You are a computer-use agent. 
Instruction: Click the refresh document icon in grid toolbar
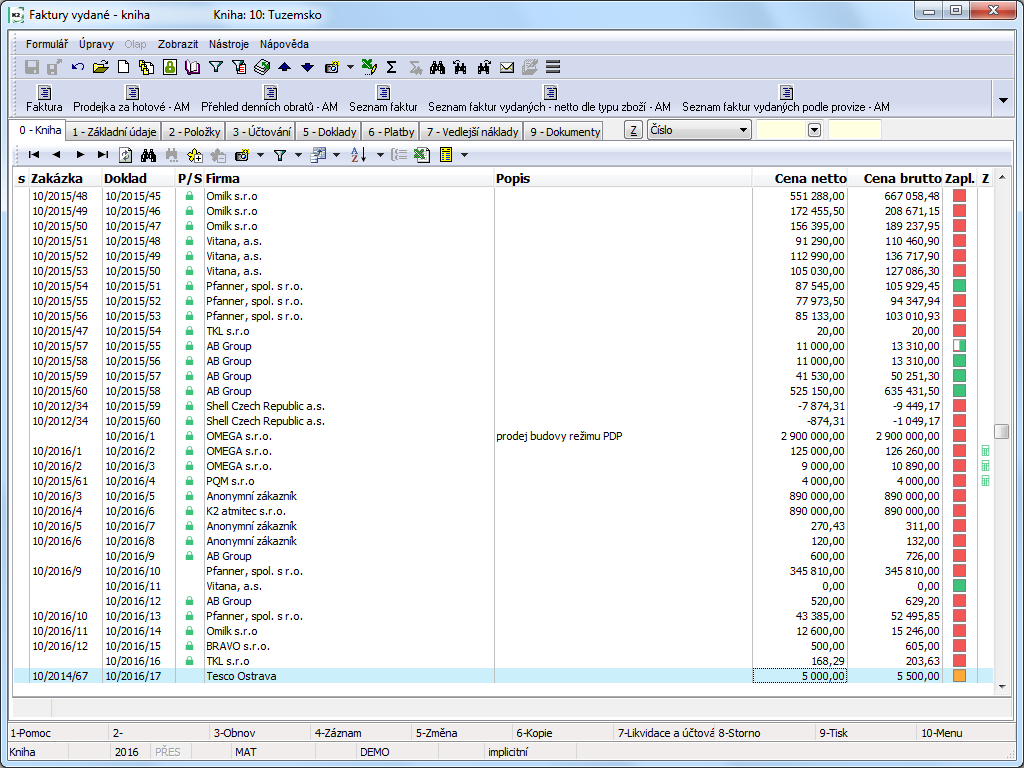125,155
